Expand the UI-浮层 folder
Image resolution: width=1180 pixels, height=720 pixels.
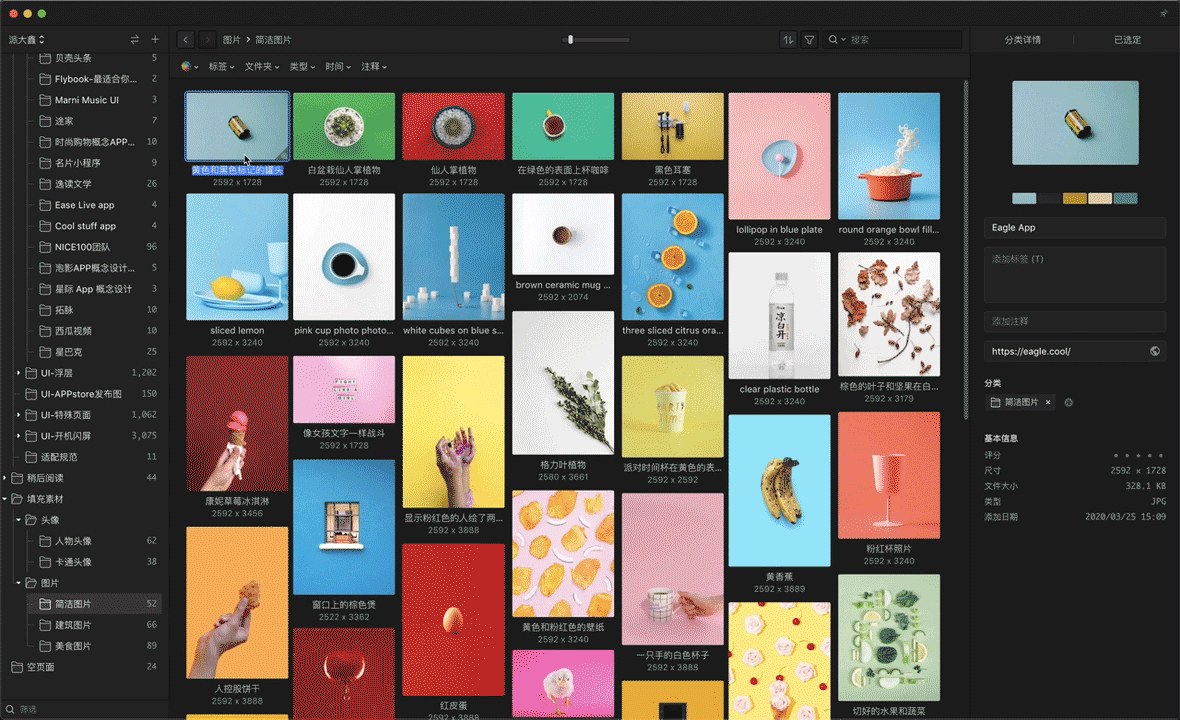[x=18, y=372]
